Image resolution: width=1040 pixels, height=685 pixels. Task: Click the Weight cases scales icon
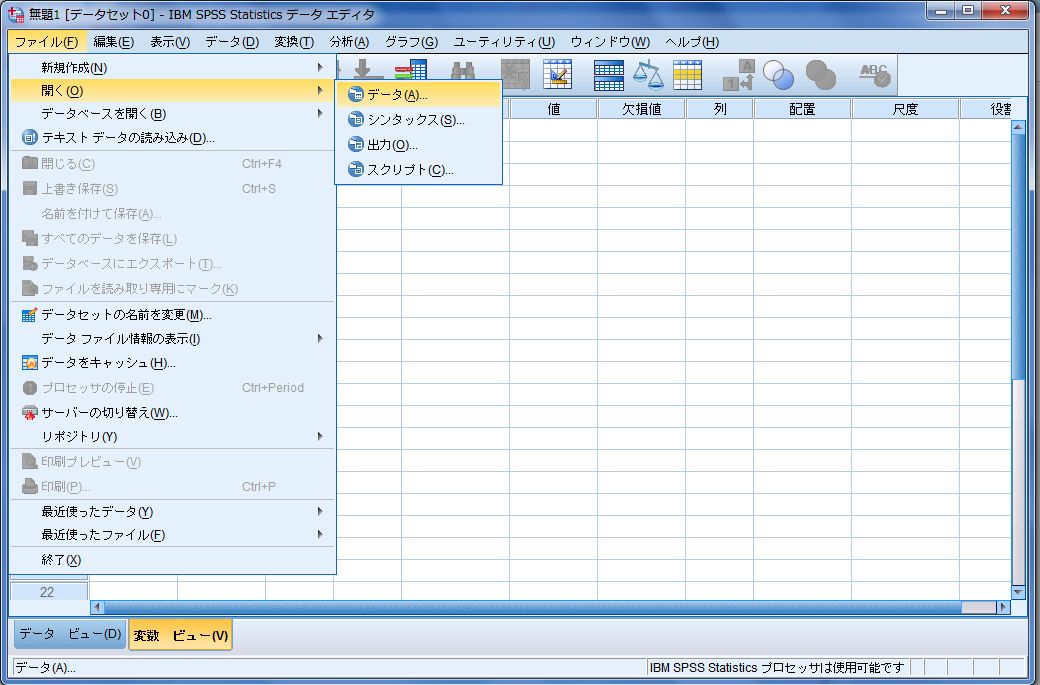[x=648, y=74]
